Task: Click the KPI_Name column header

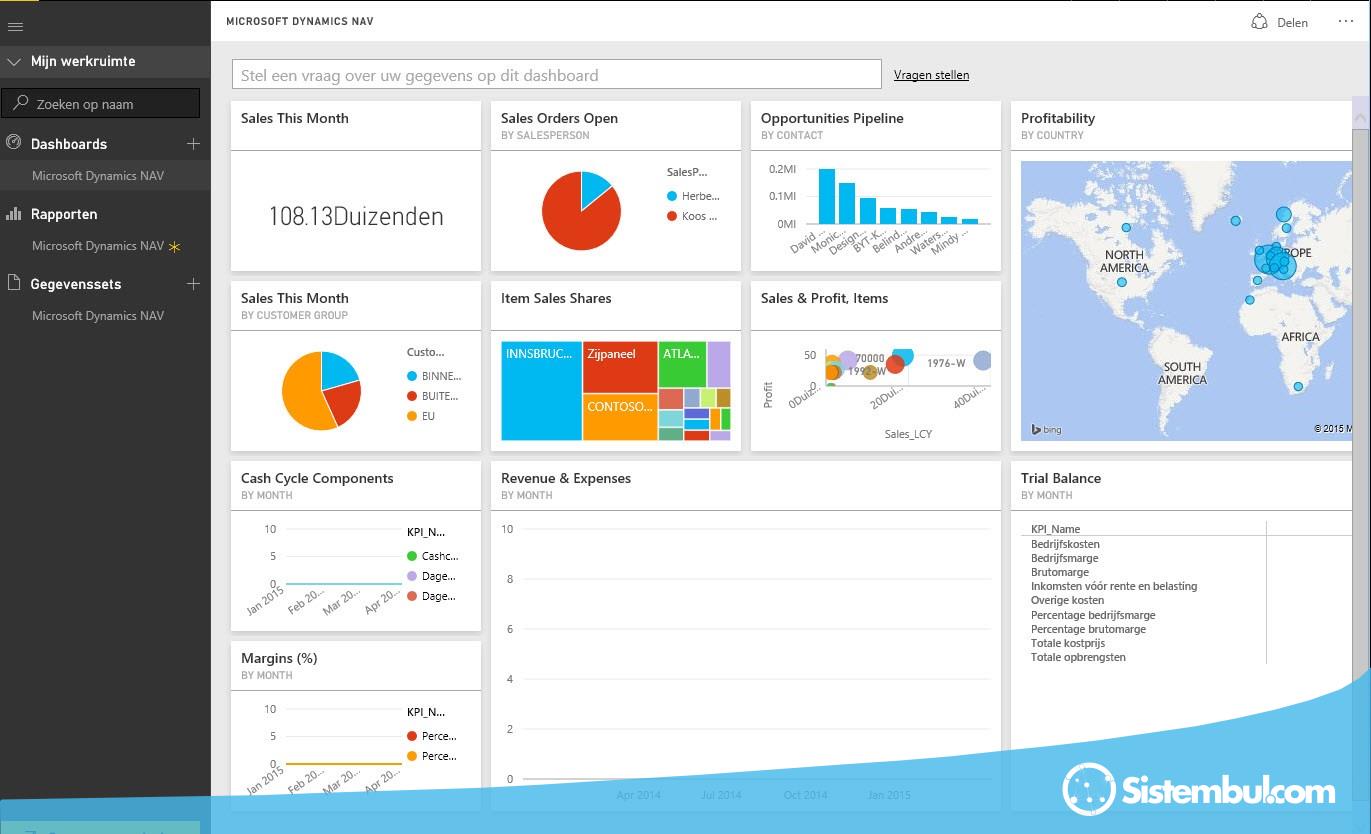Action: 1056,529
